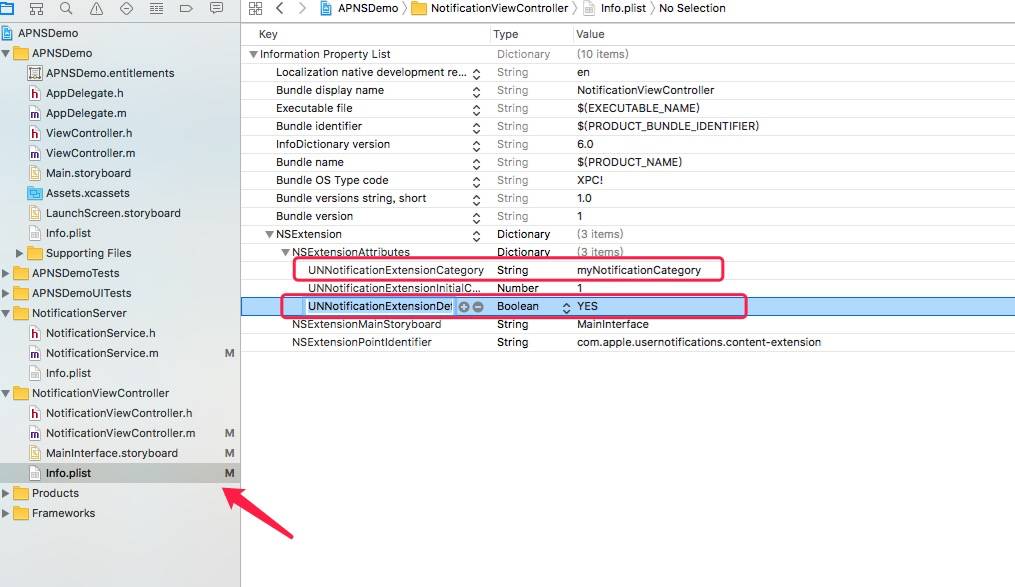Collapse the NotificationViewController group

tap(6, 393)
